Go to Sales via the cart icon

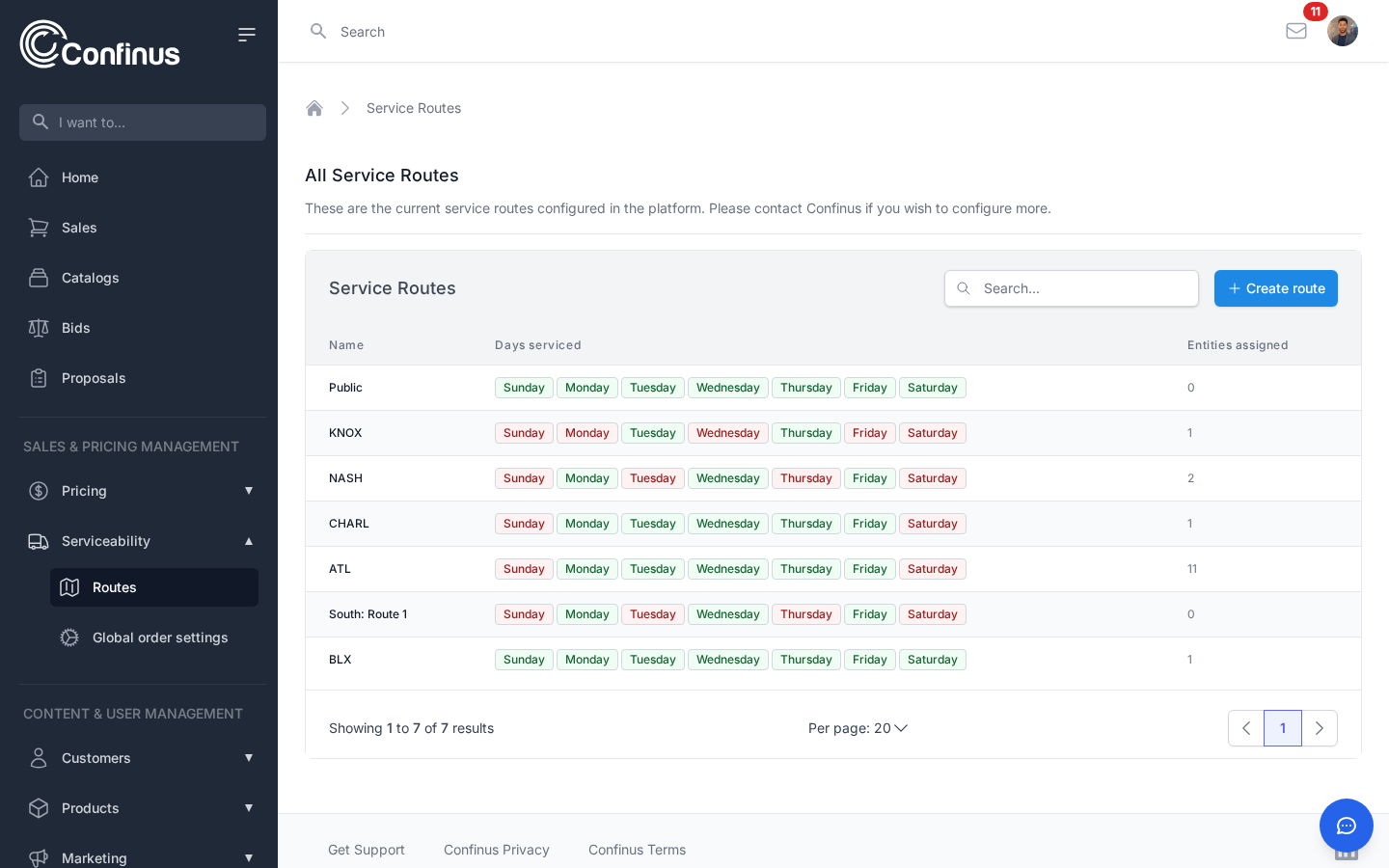tap(39, 228)
